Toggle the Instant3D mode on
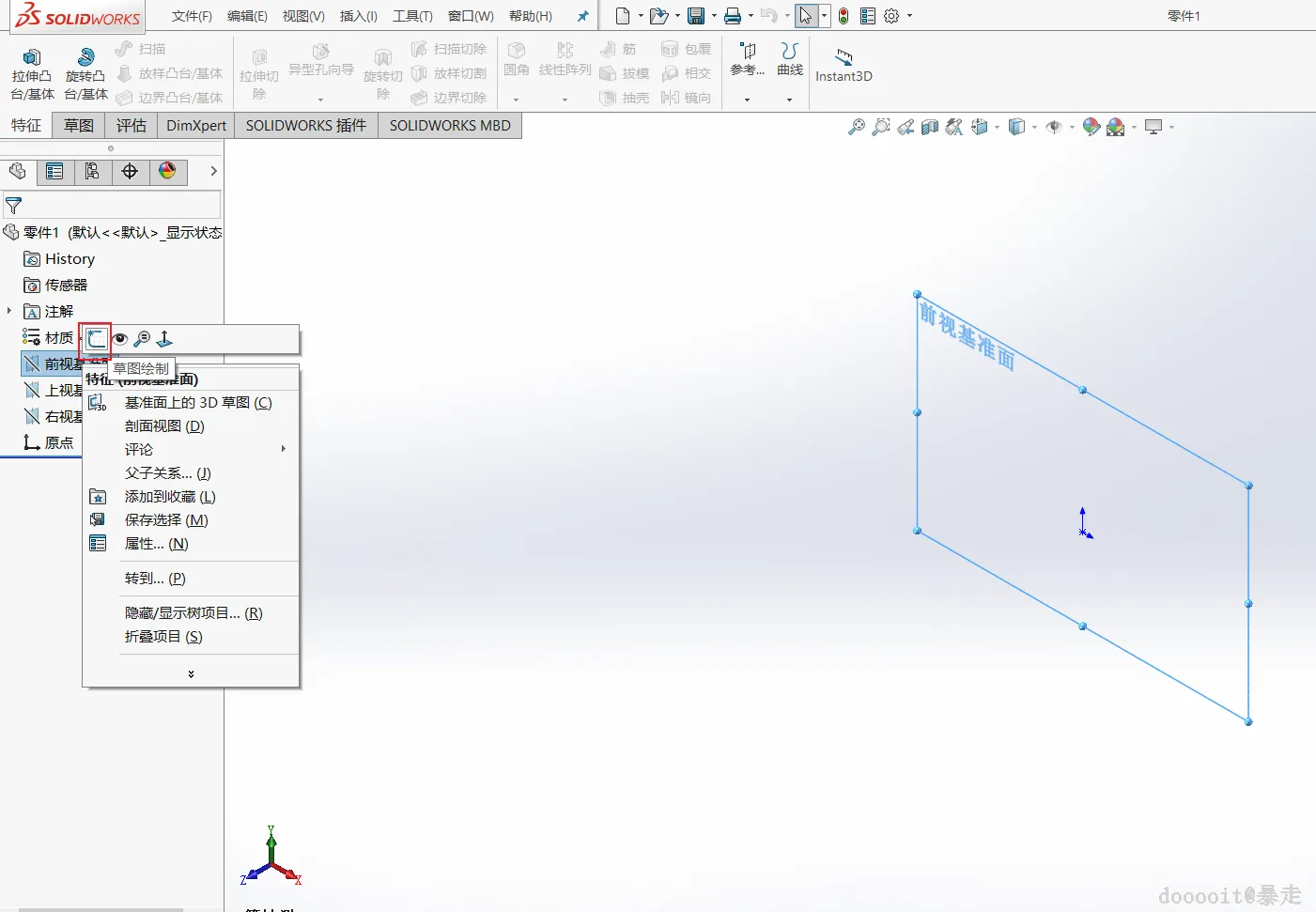 [x=844, y=66]
